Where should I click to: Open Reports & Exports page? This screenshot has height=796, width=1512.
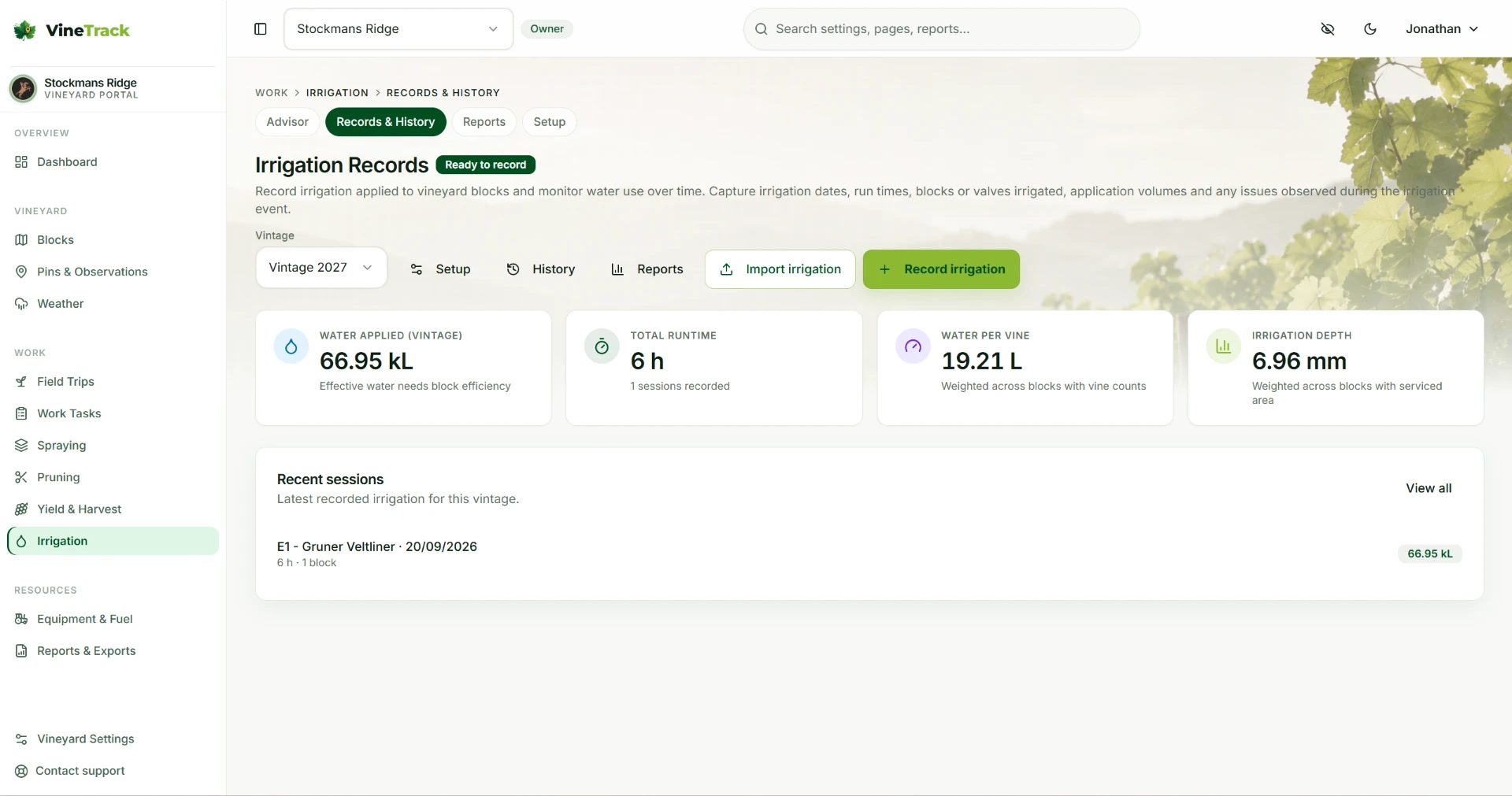click(x=113, y=651)
